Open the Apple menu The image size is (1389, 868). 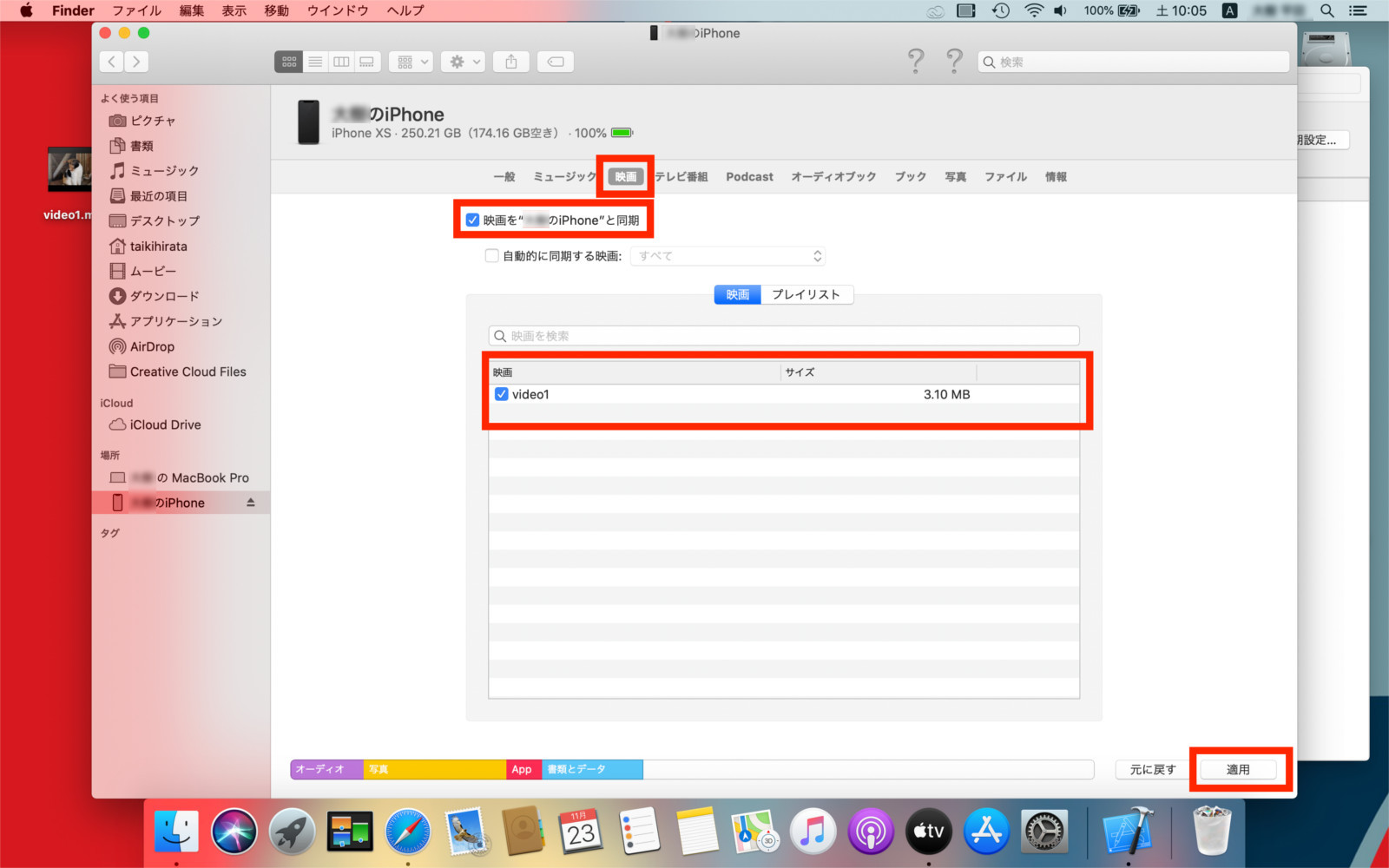pos(26,10)
